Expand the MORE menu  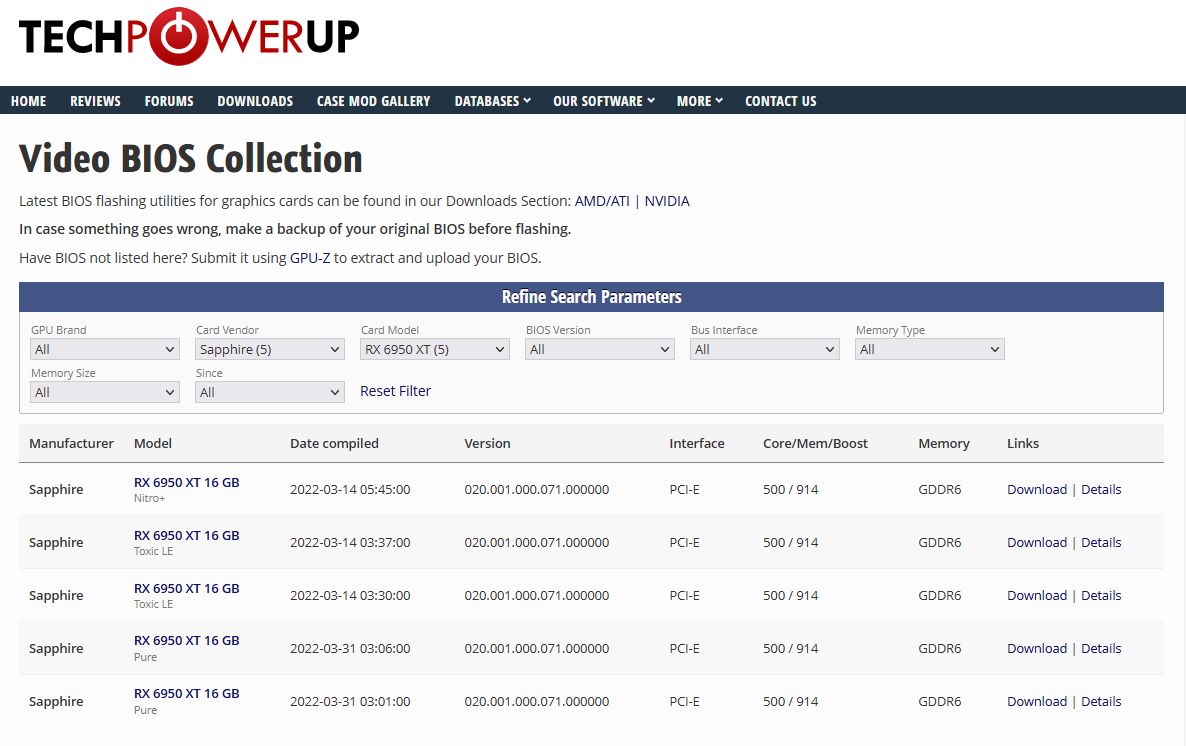(x=700, y=101)
